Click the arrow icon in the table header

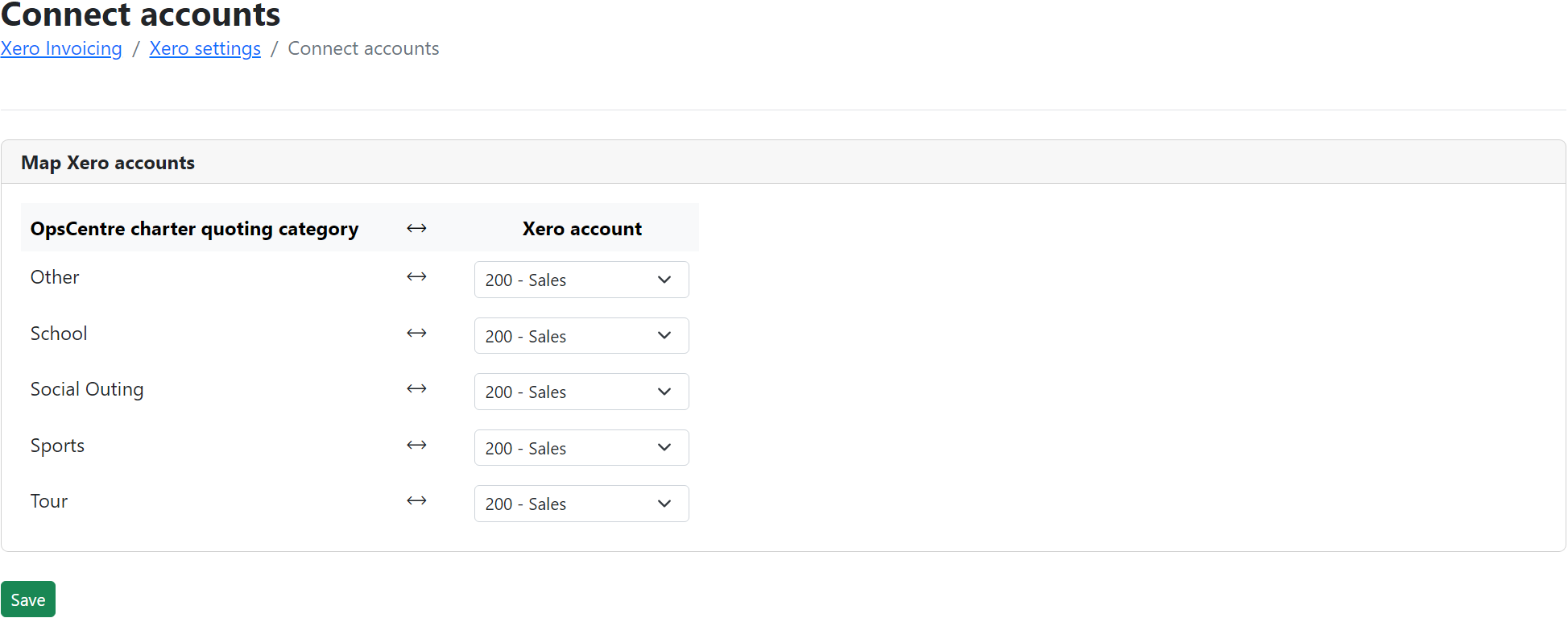416,228
